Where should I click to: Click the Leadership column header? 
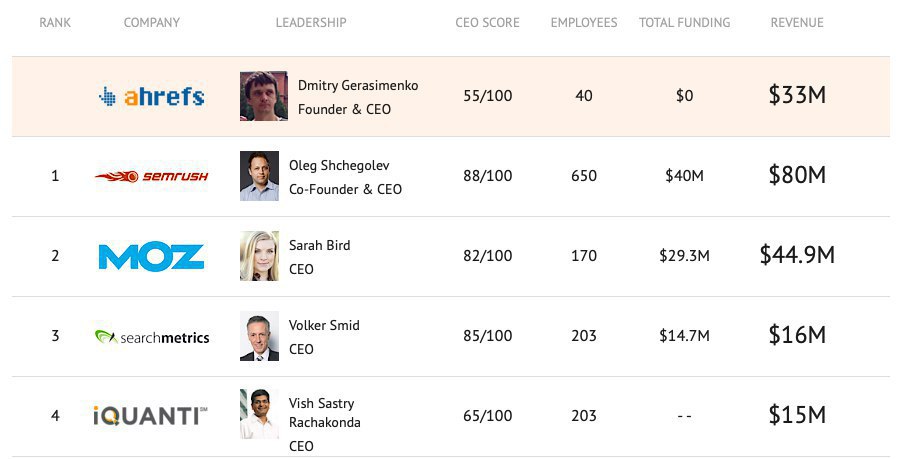pos(311,22)
